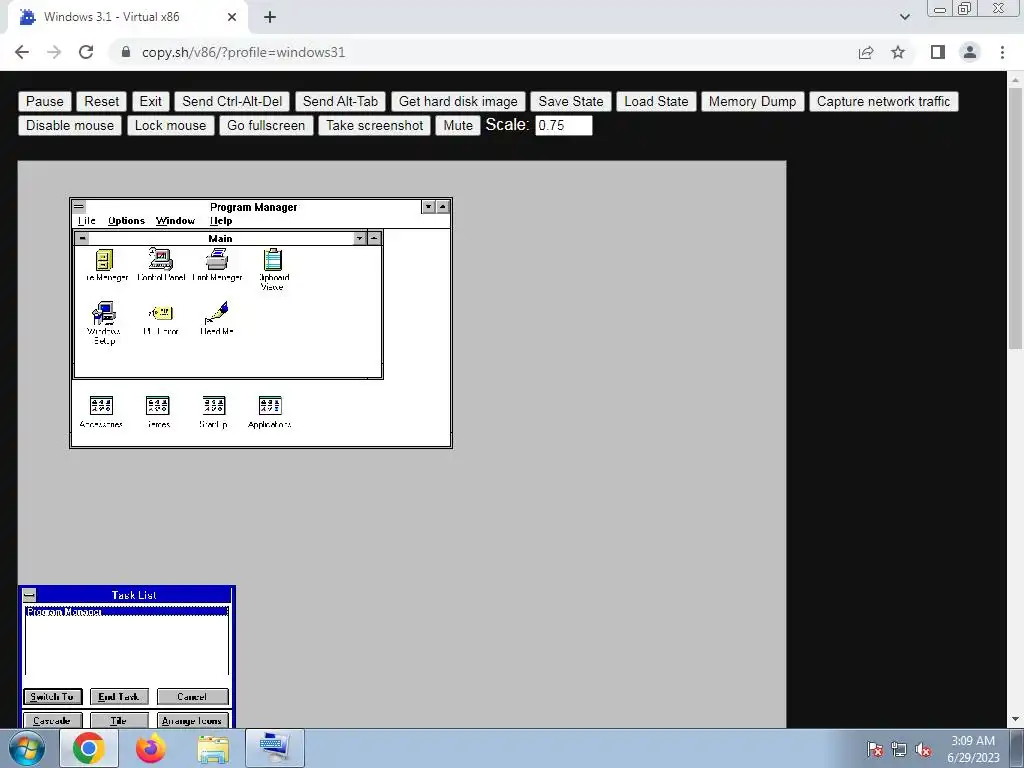Viewport: 1024px width, 768px height.
Task: Open Main group window control menu box
Action: pyautogui.click(x=82, y=238)
